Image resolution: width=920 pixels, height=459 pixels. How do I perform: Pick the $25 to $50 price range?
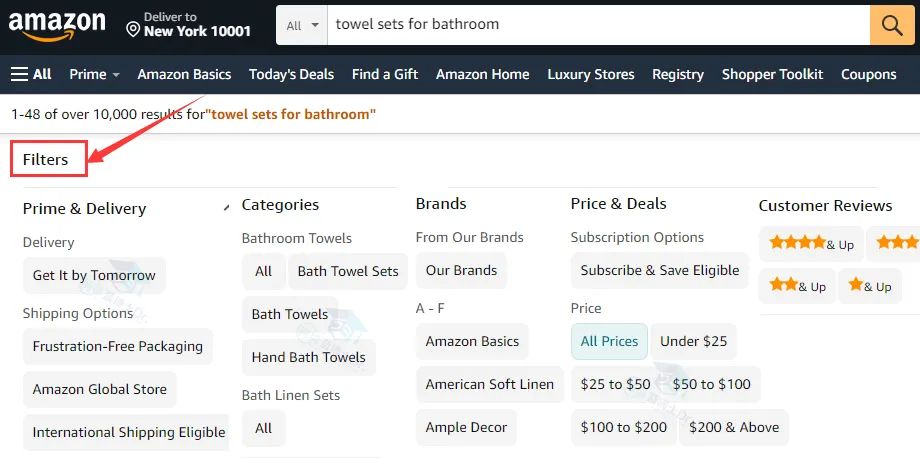tap(615, 384)
